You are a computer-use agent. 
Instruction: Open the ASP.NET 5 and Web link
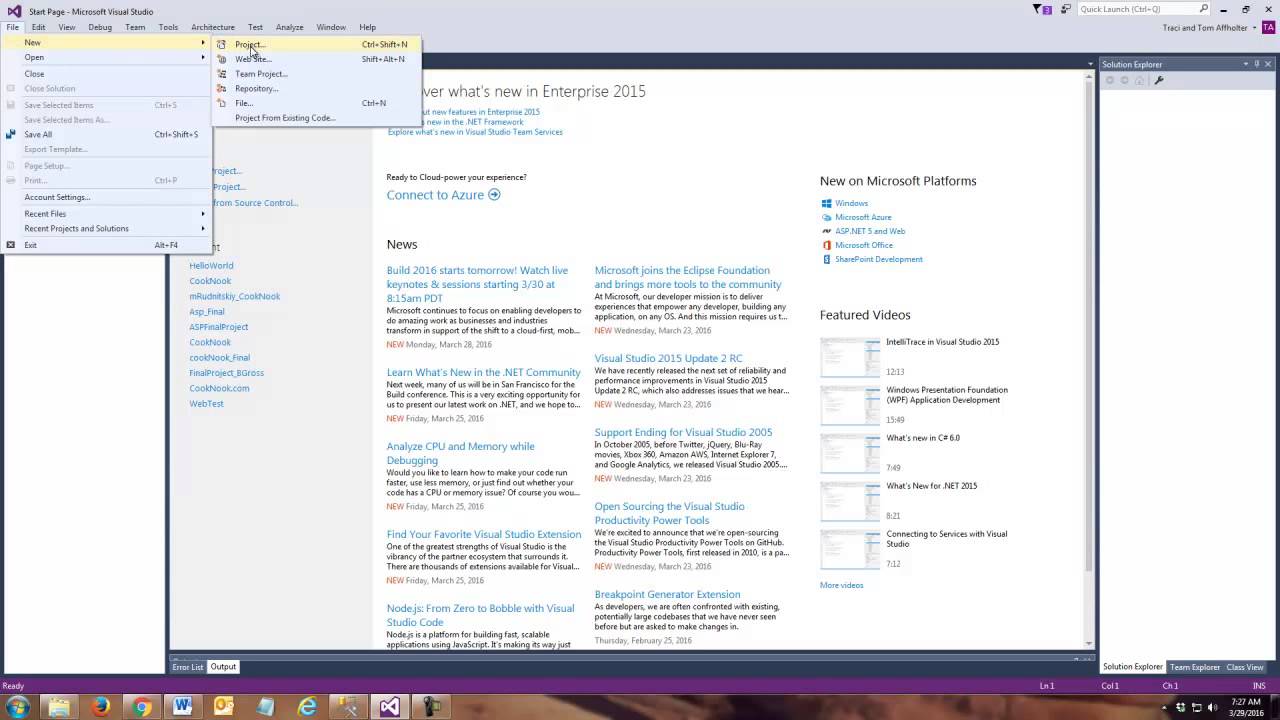click(x=870, y=231)
